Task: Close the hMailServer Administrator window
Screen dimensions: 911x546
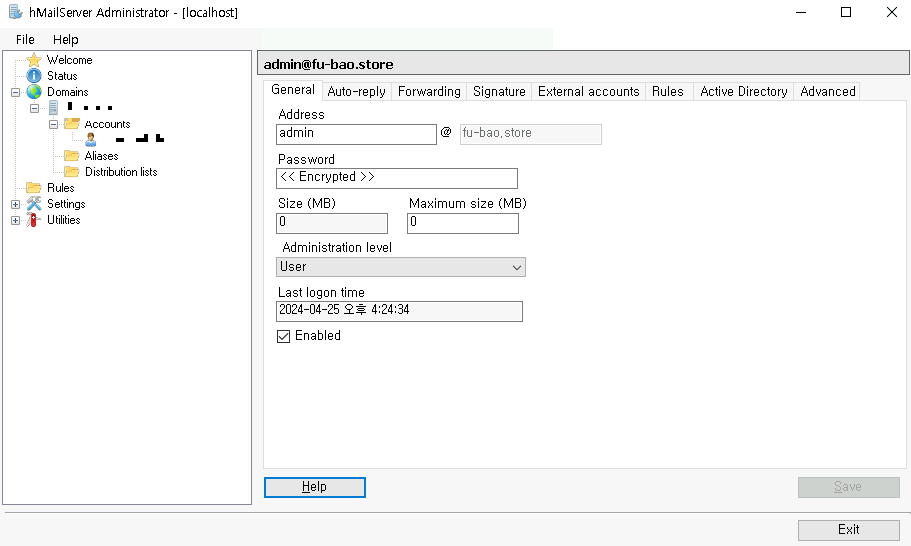Action: click(x=892, y=12)
